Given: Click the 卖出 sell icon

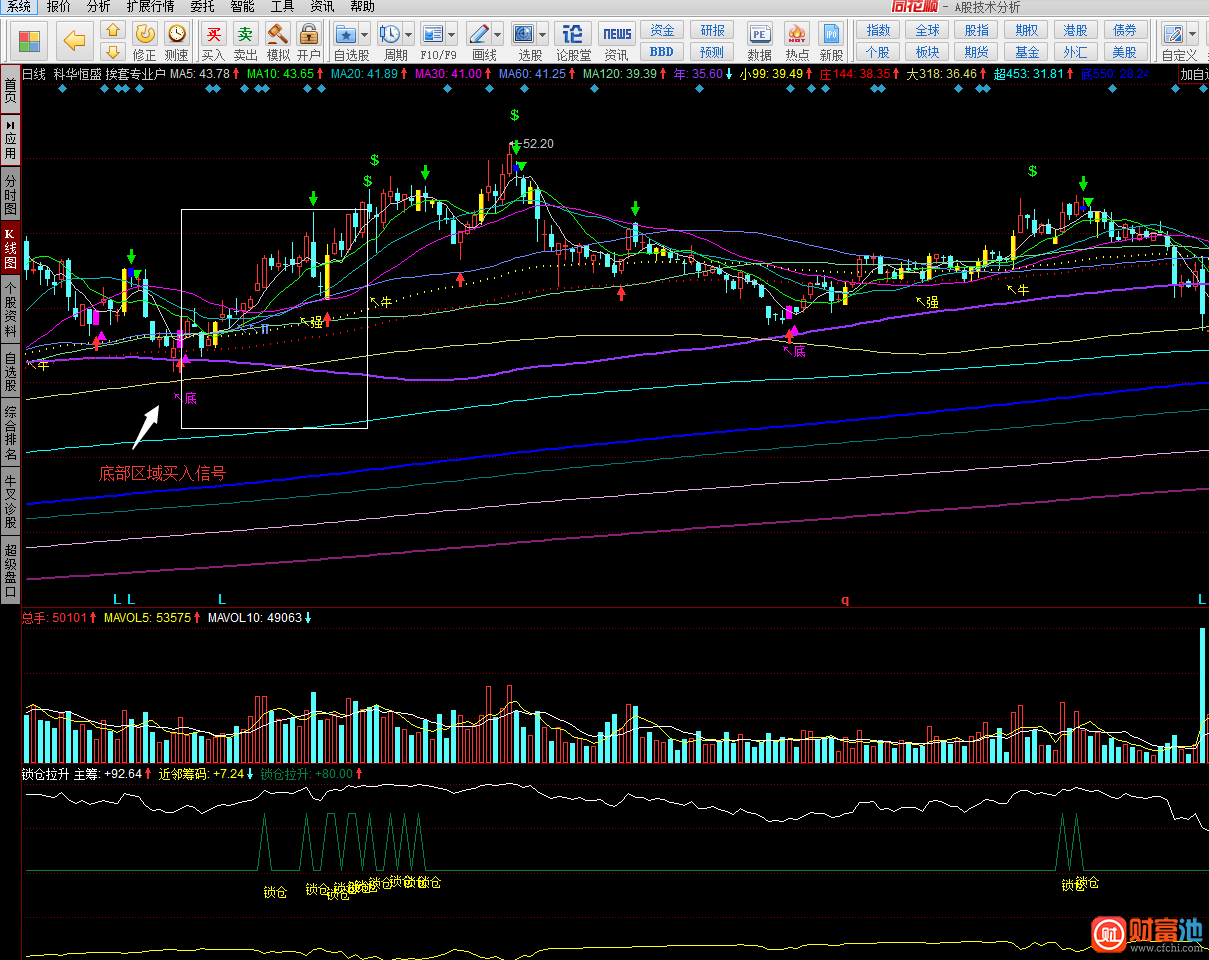Looking at the screenshot, I should pos(245,41).
